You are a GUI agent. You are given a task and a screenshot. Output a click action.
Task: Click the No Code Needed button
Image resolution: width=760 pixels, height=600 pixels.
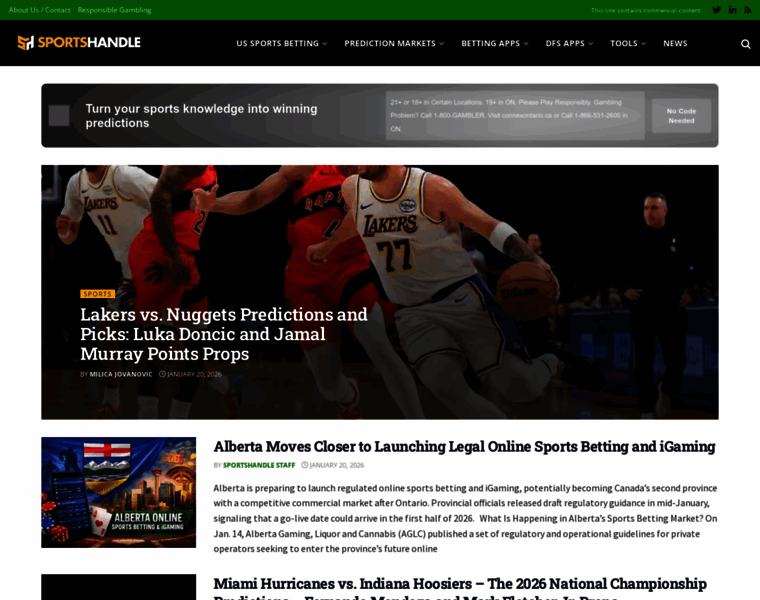(681, 116)
